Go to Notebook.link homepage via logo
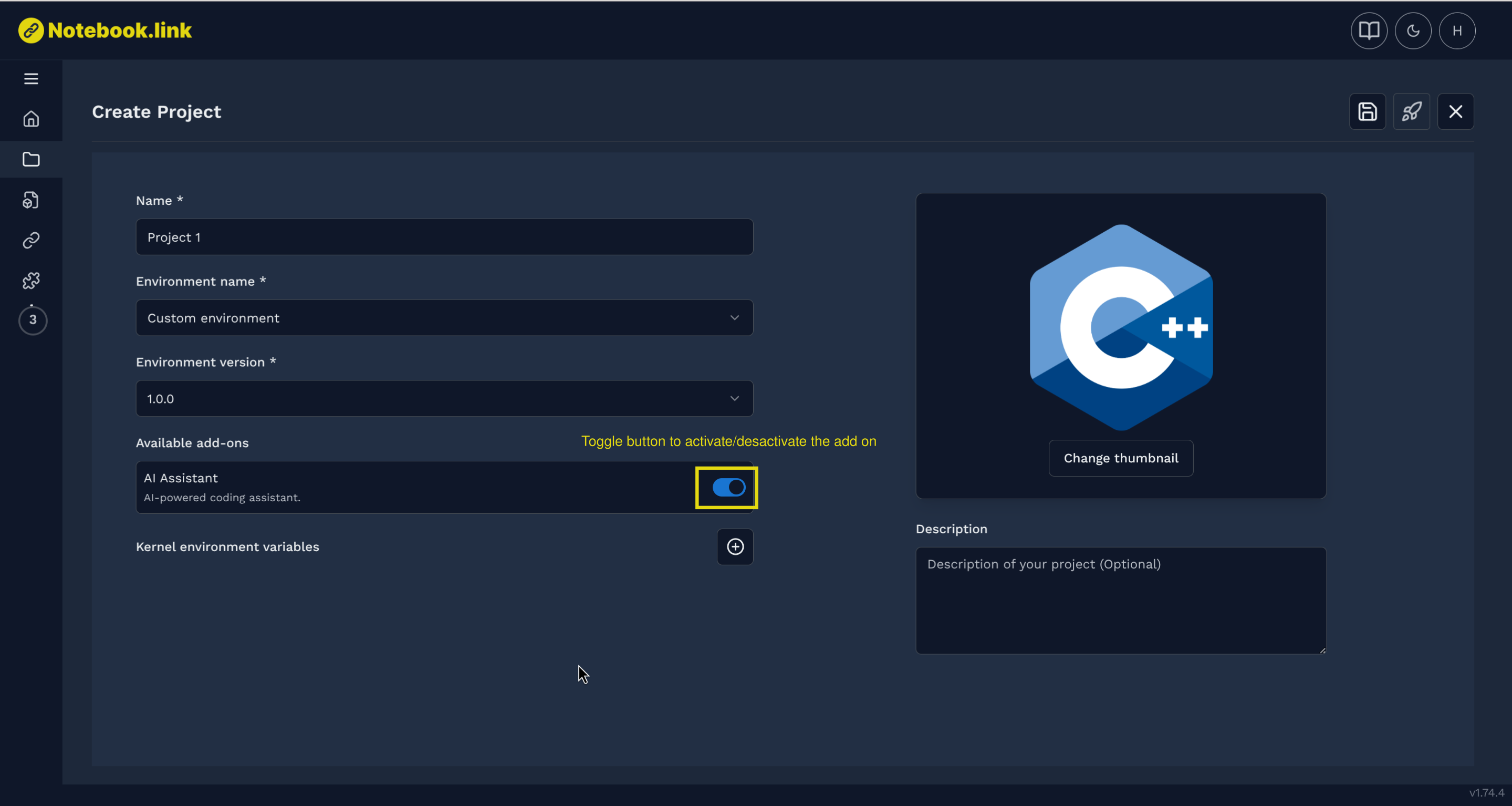Image resolution: width=1512 pixels, height=806 pixels. [105, 30]
